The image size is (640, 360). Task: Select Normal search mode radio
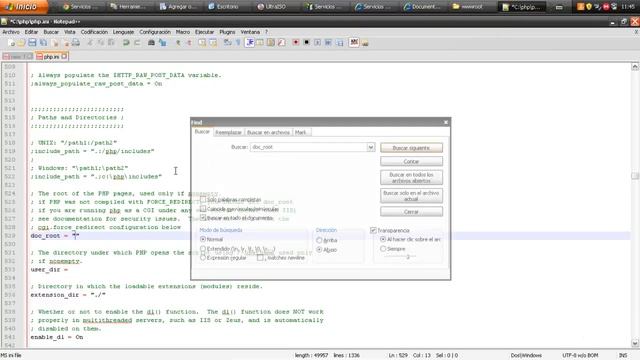pos(203,239)
